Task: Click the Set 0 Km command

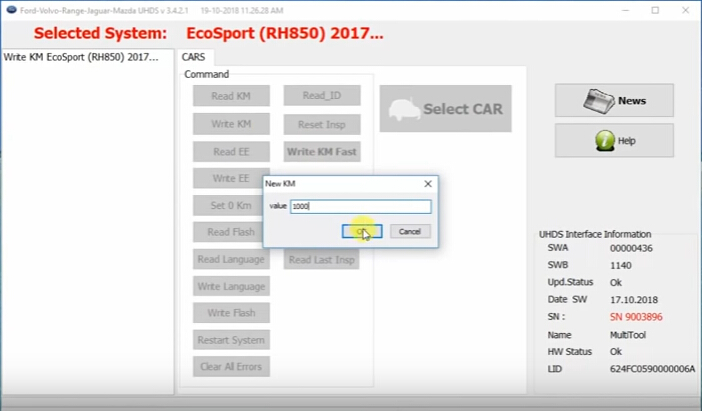Action: 228,206
